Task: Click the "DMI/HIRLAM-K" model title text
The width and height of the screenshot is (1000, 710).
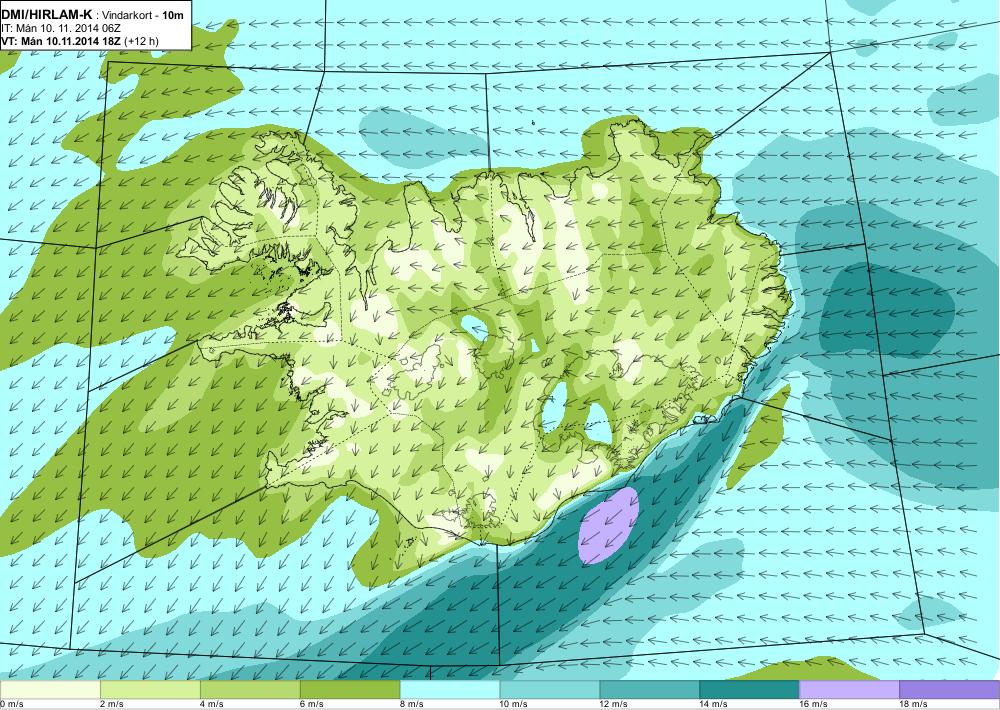Action: (46, 13)
